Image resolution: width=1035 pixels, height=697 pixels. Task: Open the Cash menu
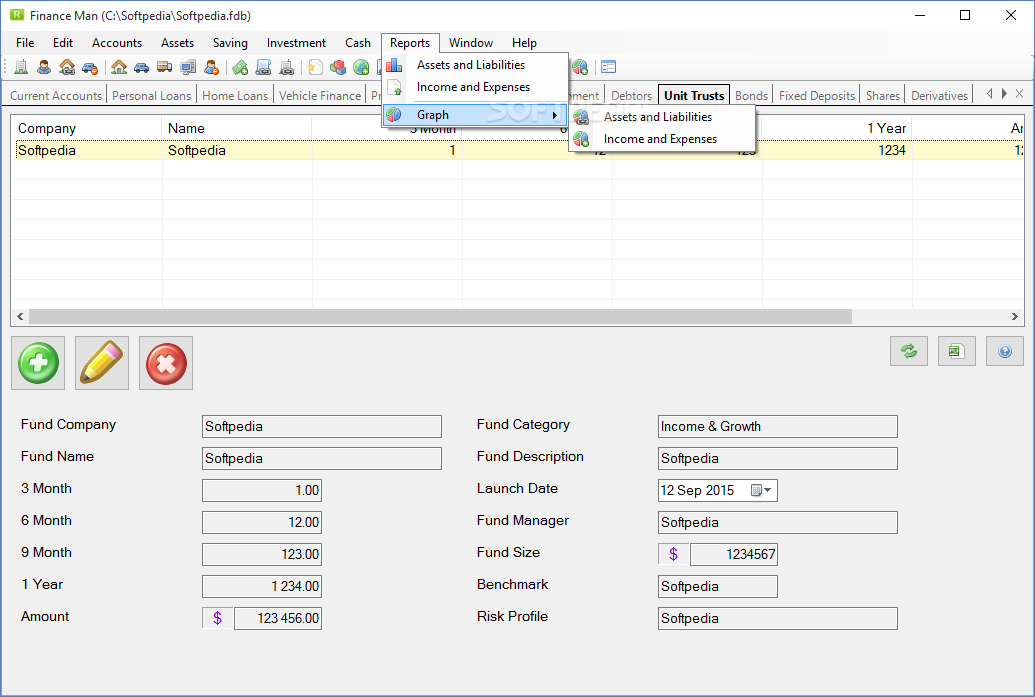coord(358,43)
